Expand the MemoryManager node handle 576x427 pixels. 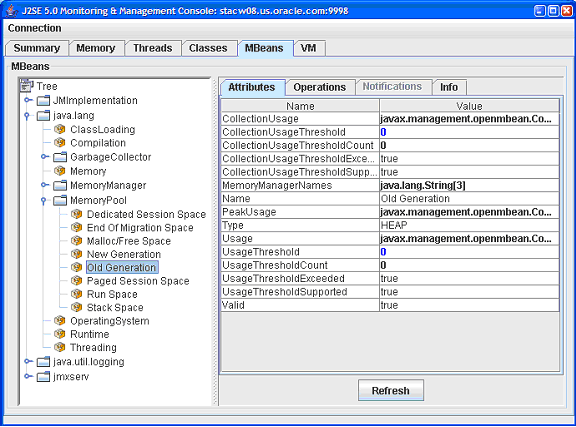[x=44, y=185]
